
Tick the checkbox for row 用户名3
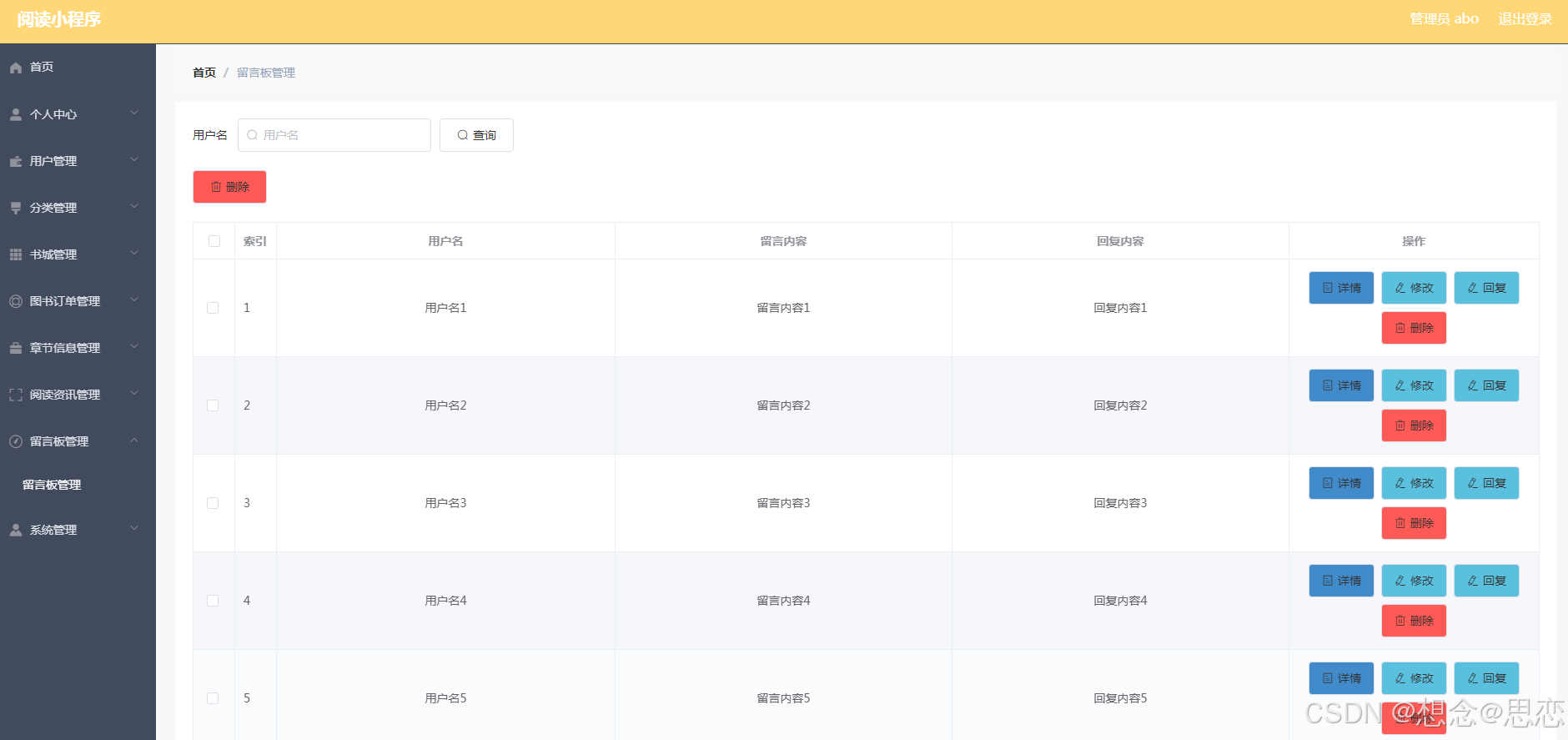coord(213,503)
